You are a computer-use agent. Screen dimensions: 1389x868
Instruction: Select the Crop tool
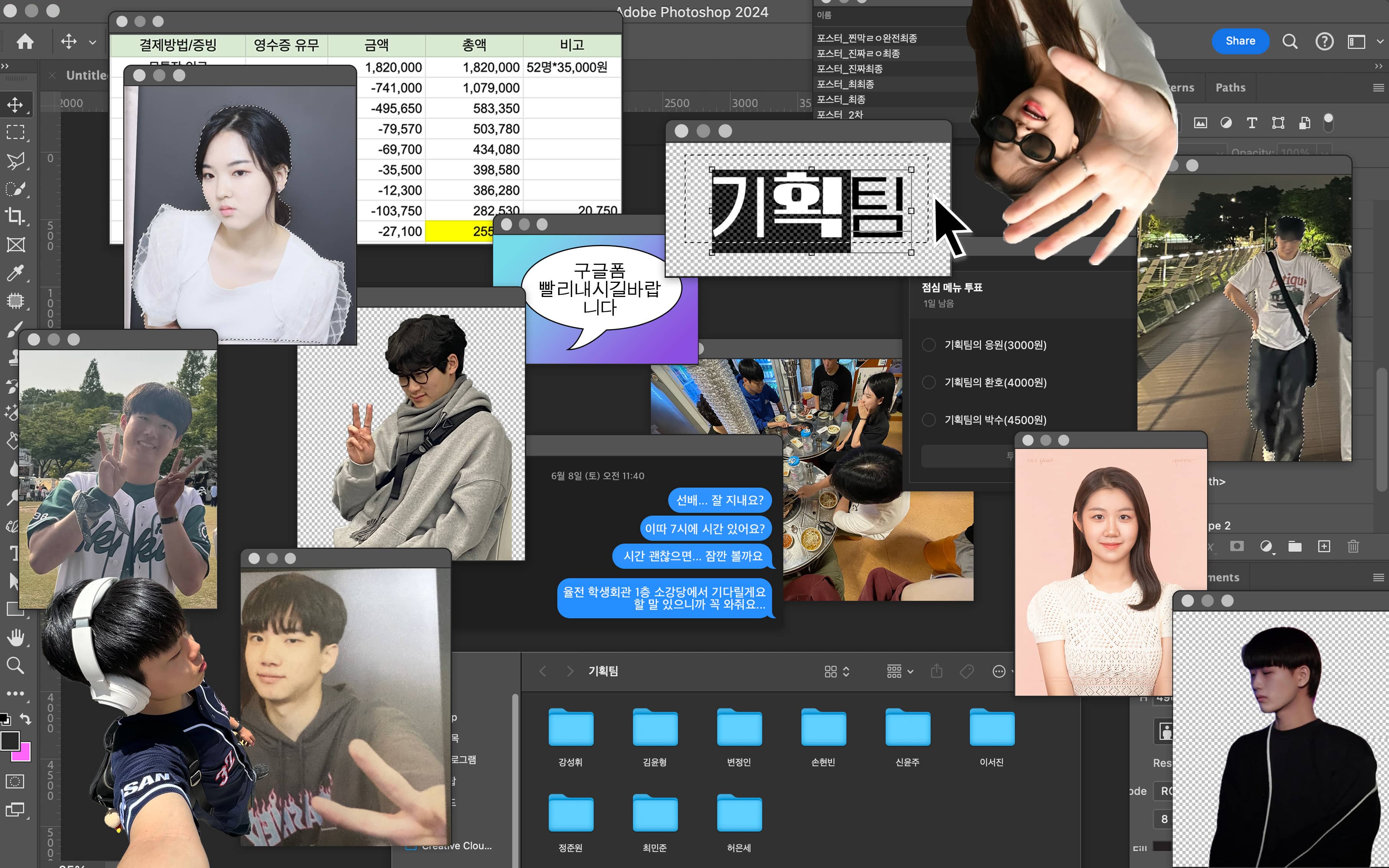pyautogui.click(x=15, y=217)
